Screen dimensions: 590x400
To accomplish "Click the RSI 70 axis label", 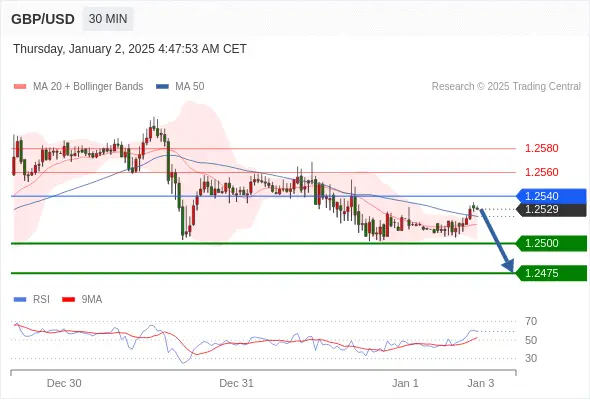I will (x=531, y=321).
